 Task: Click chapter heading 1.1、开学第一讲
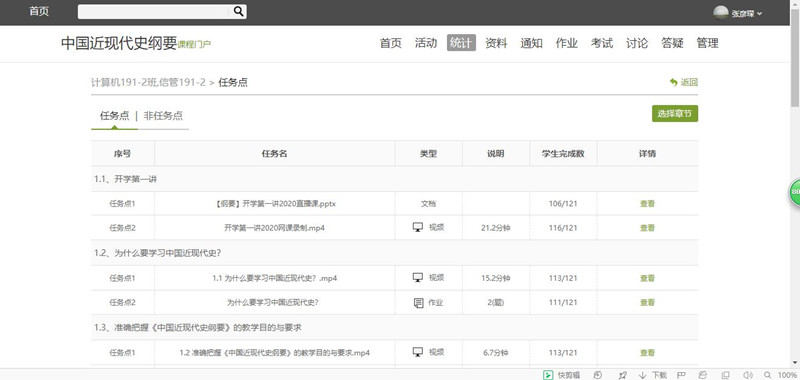pos(126,179)
